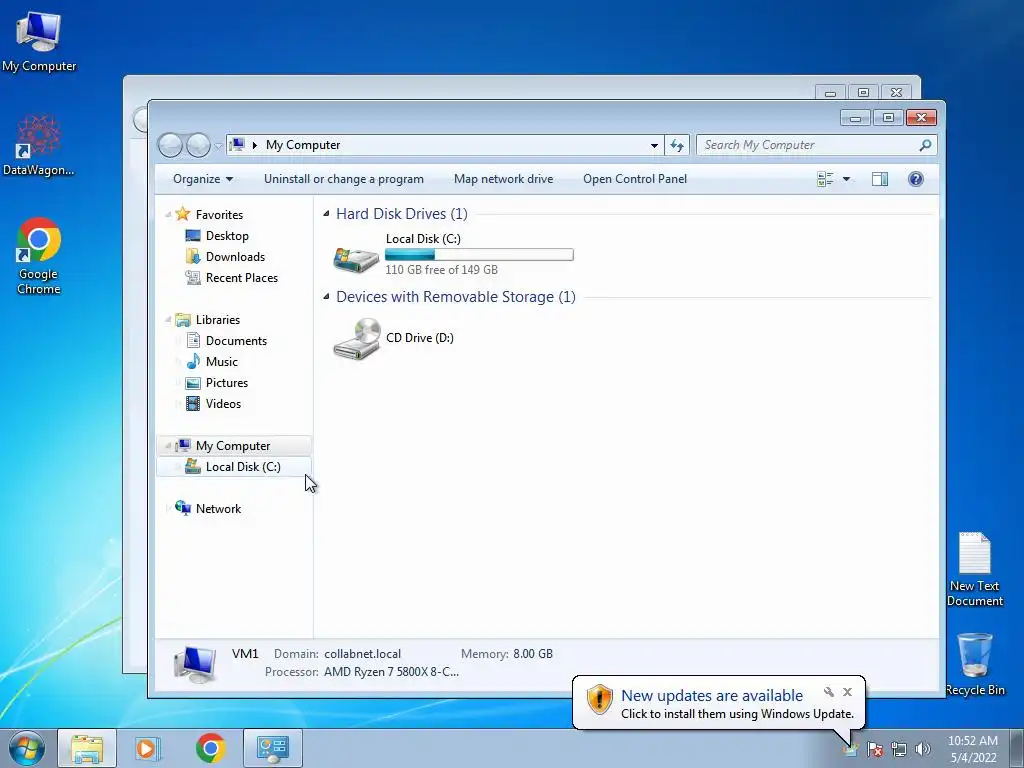This screenshot has height=768, width=1024.
Task: Open Windows Media Player from the taskbar
Action: [148, 748]
